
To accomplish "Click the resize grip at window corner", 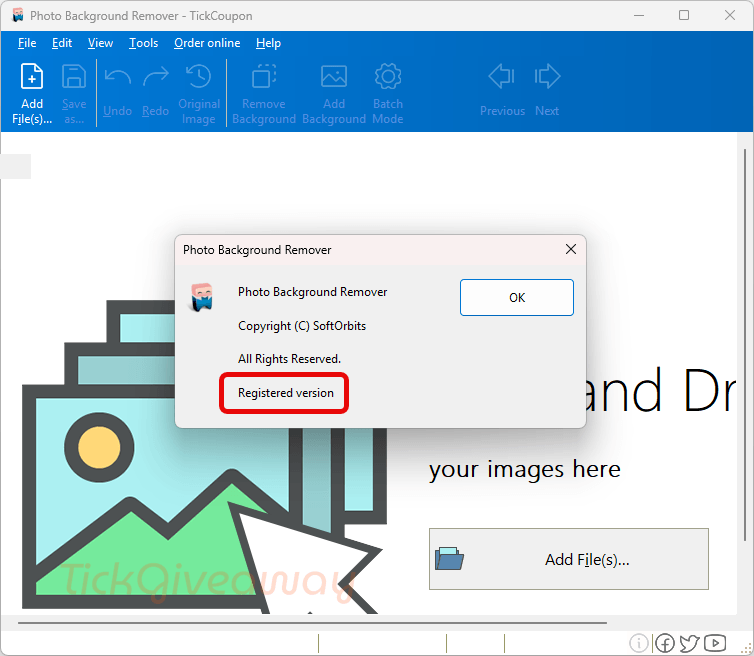I will pos(746,649).
